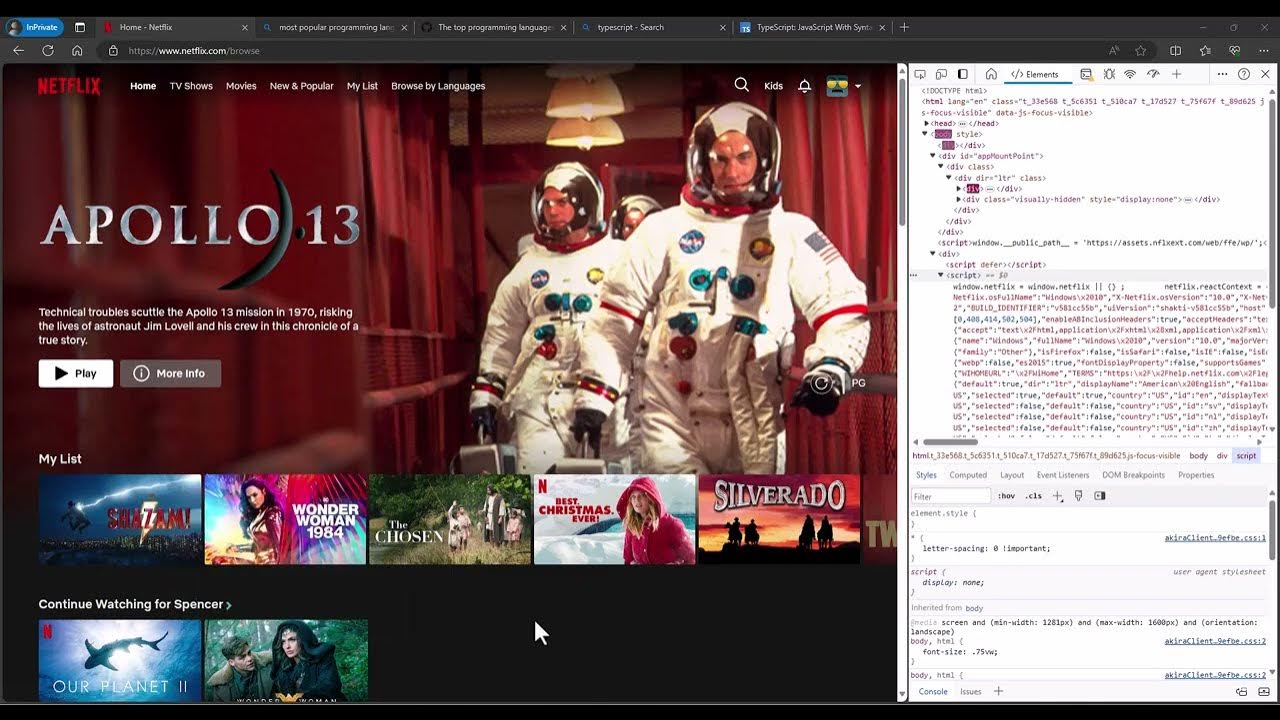Switch to Kids profile

(x=773, y=86)
